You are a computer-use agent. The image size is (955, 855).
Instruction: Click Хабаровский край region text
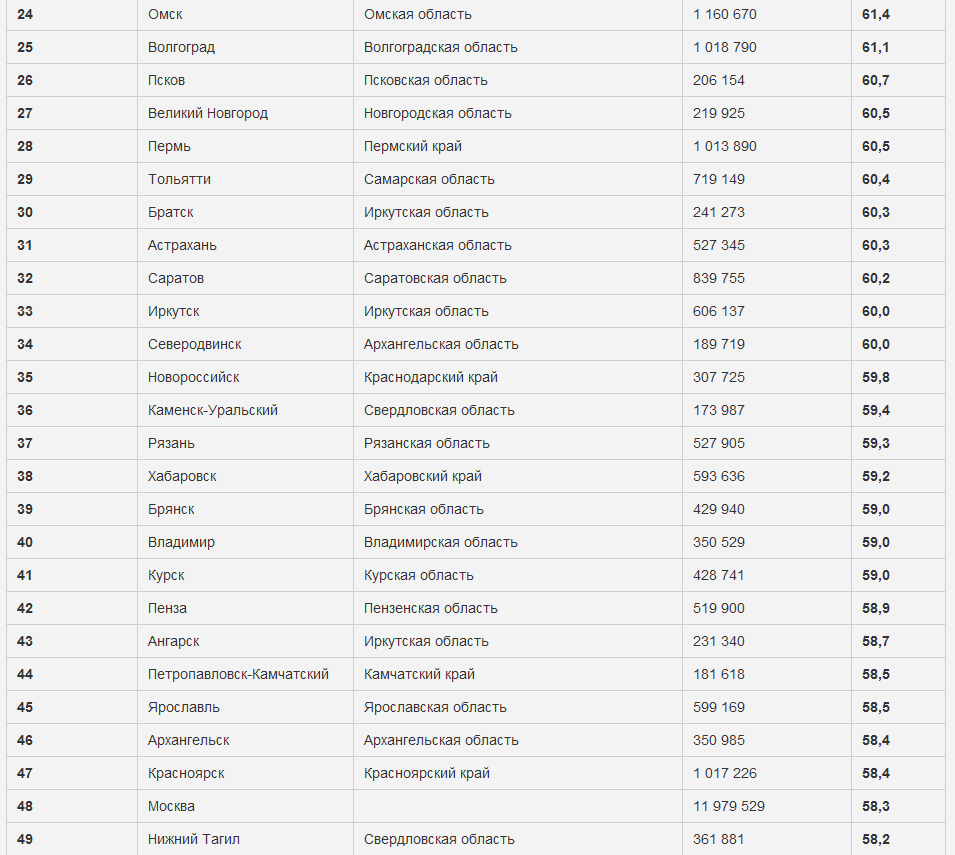coord(423,476)
